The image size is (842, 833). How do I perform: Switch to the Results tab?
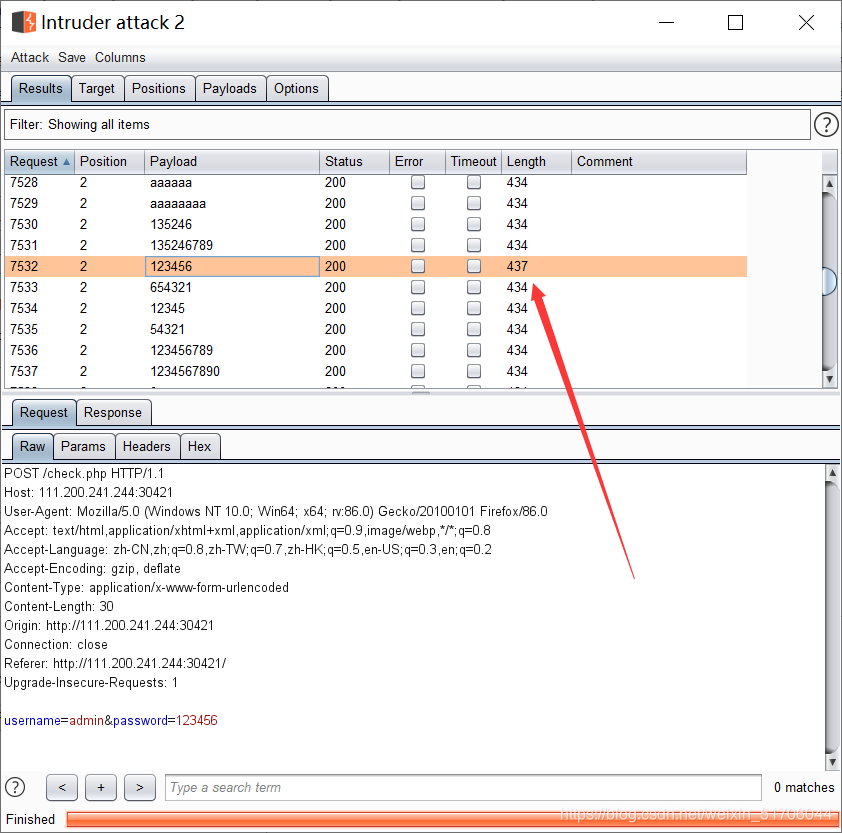click(41, 88)
